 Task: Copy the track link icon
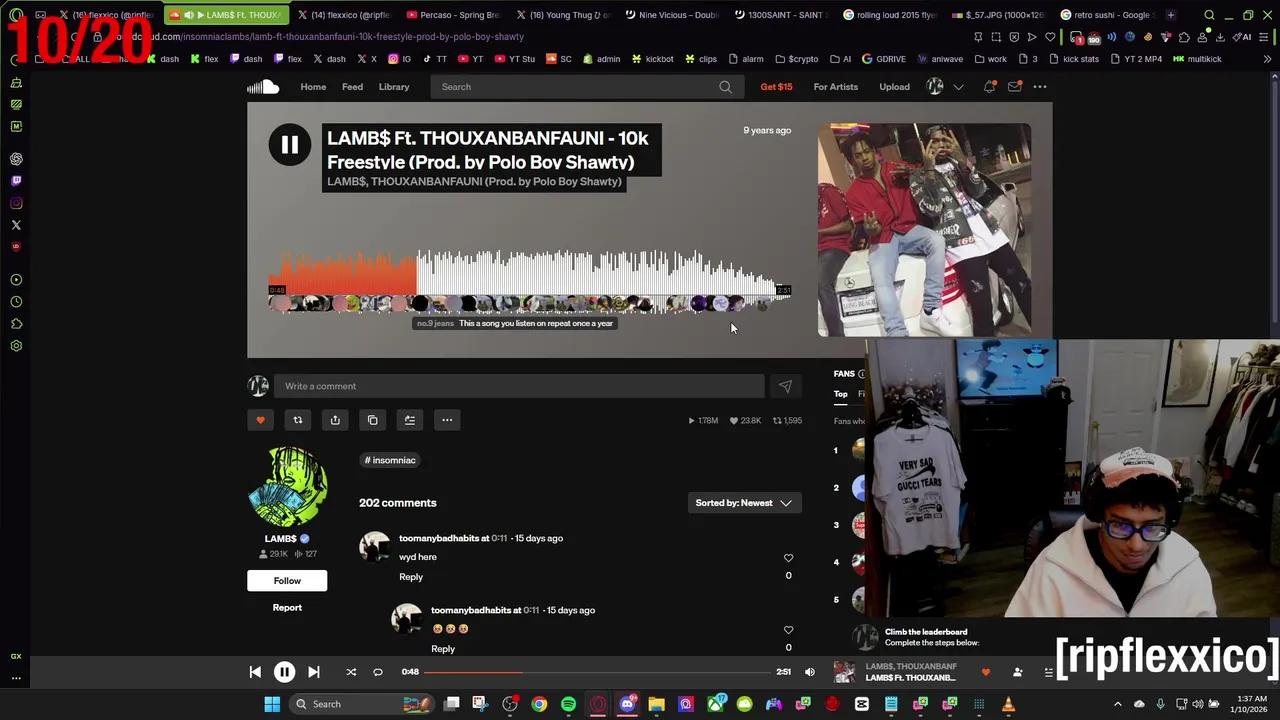pyautogui.click(x=372, y=420)
